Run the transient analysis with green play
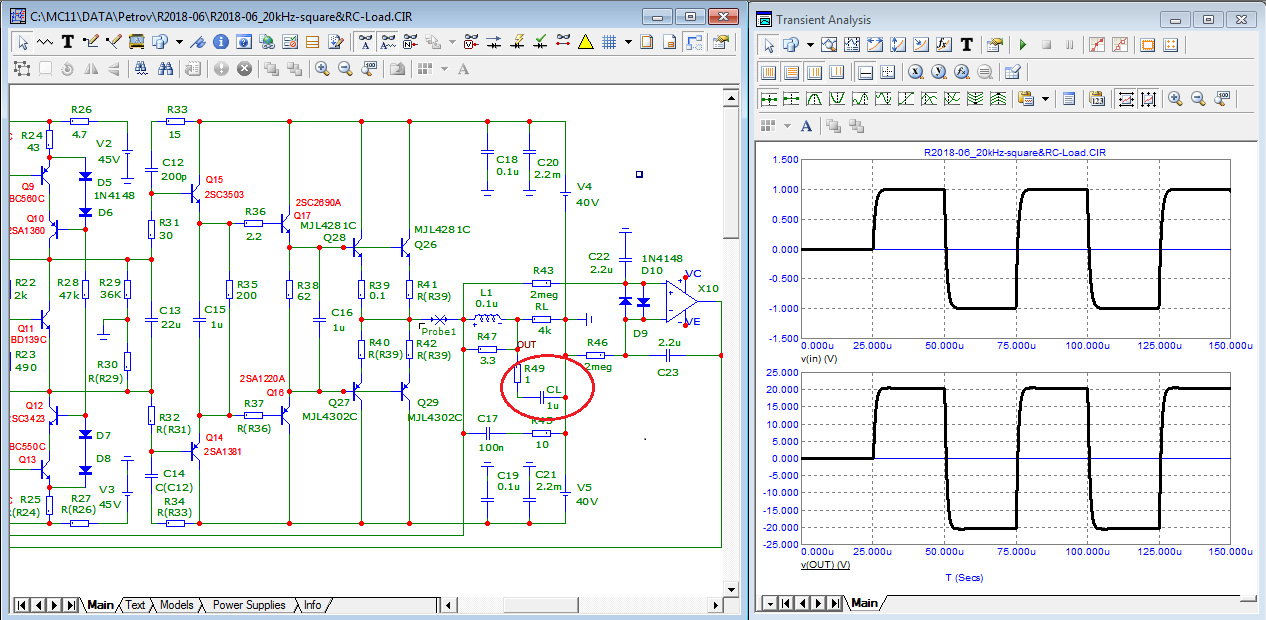Screen dimensions: 1266x620 (1022, 45)
